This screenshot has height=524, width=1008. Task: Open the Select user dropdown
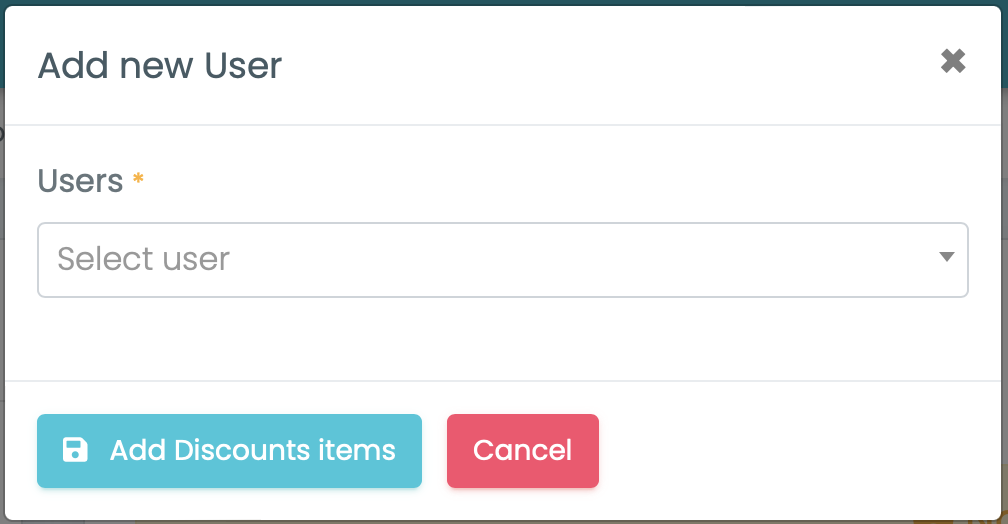coord(502,260)
